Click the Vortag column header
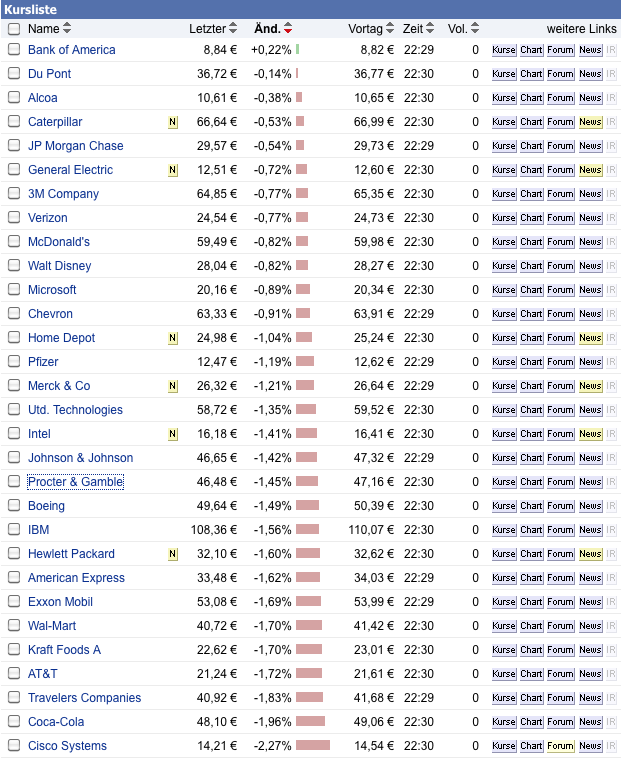Viewport: 622px width, 759px height. click(365, 29)
